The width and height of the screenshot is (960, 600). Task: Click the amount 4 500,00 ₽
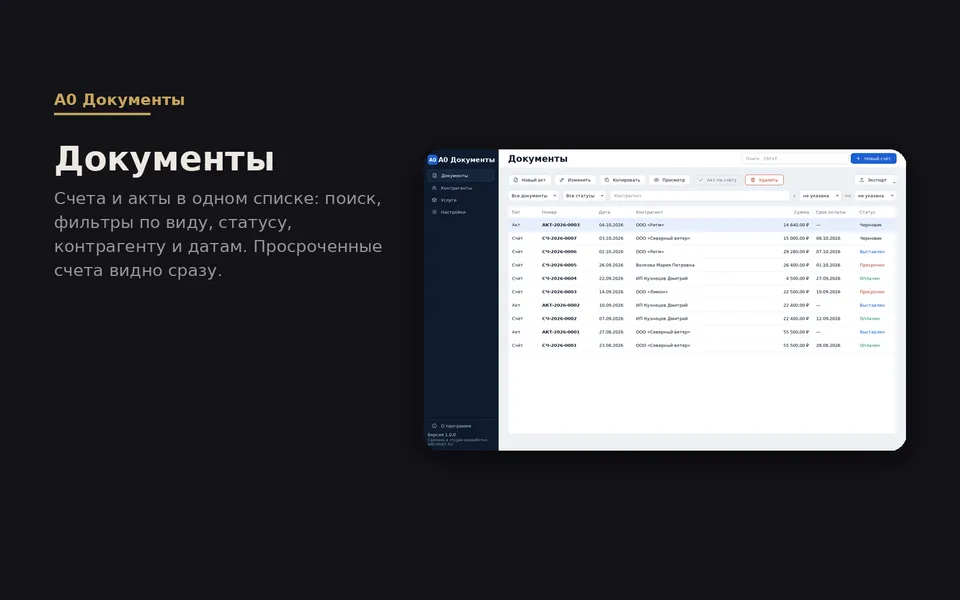tap(797, 279)
